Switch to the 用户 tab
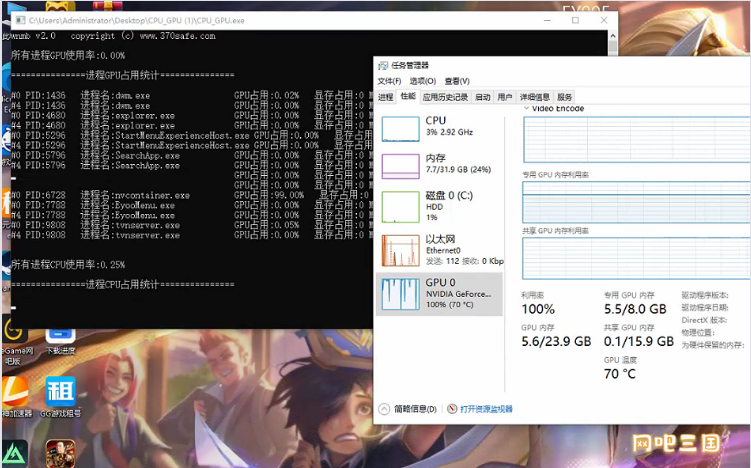The width and height of the screenshot is (751, 468). pos(505,97)
